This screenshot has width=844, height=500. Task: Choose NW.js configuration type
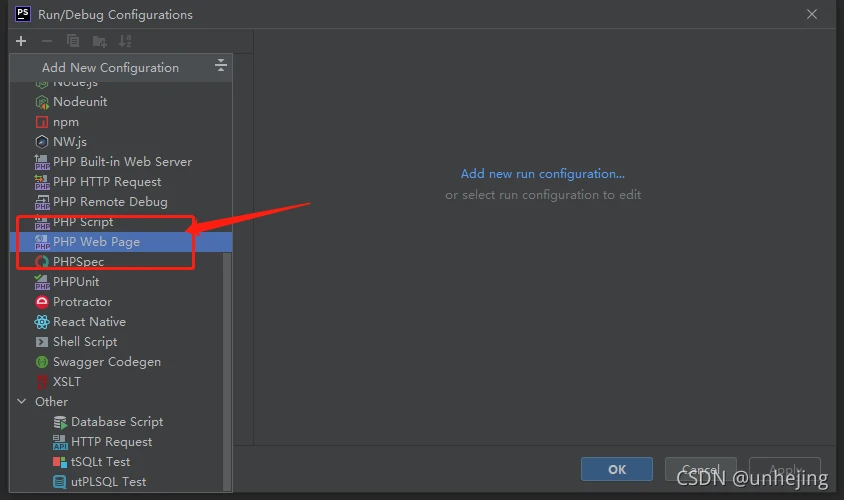point(70,142)
